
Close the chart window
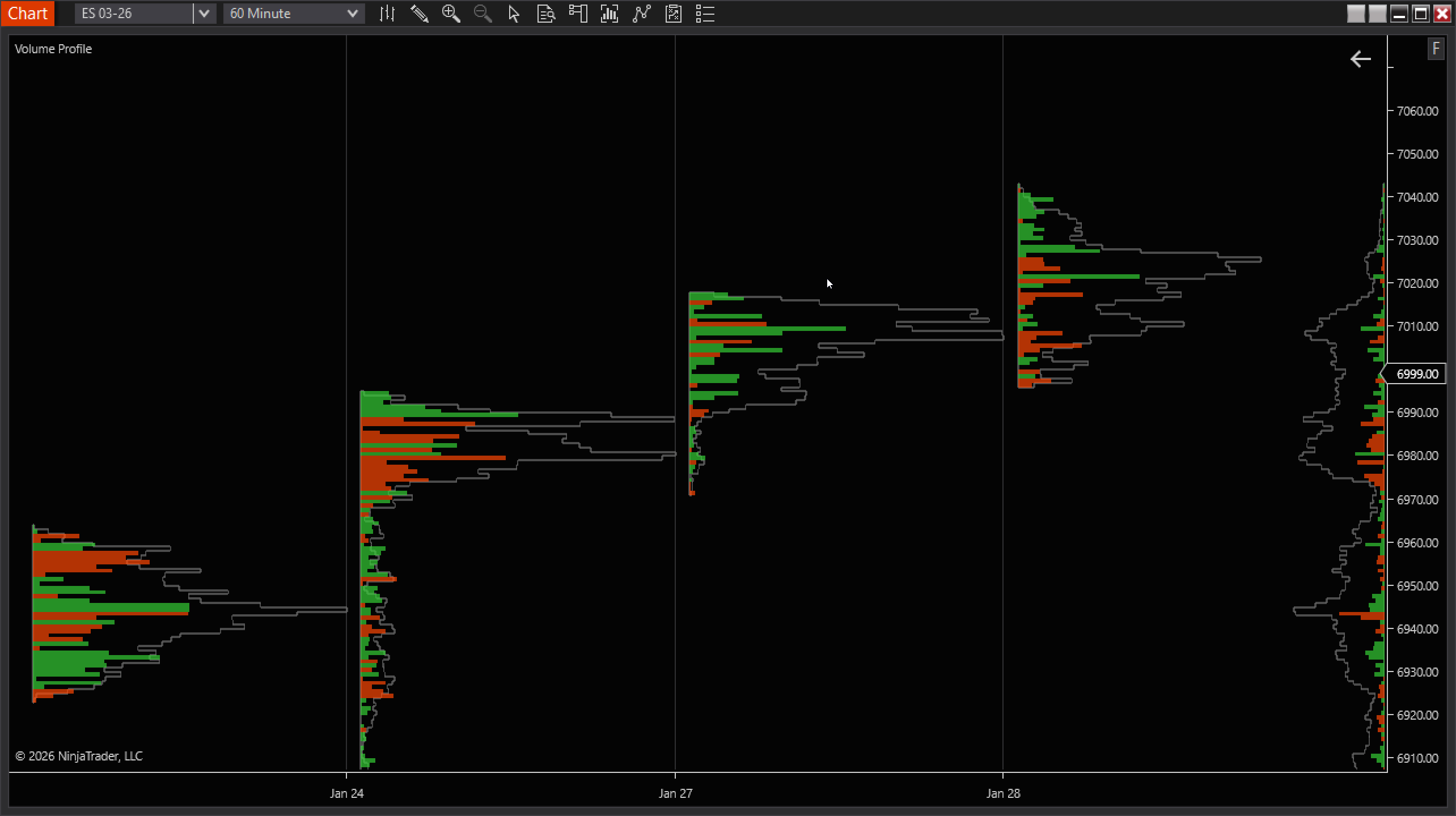point(1442,14)
